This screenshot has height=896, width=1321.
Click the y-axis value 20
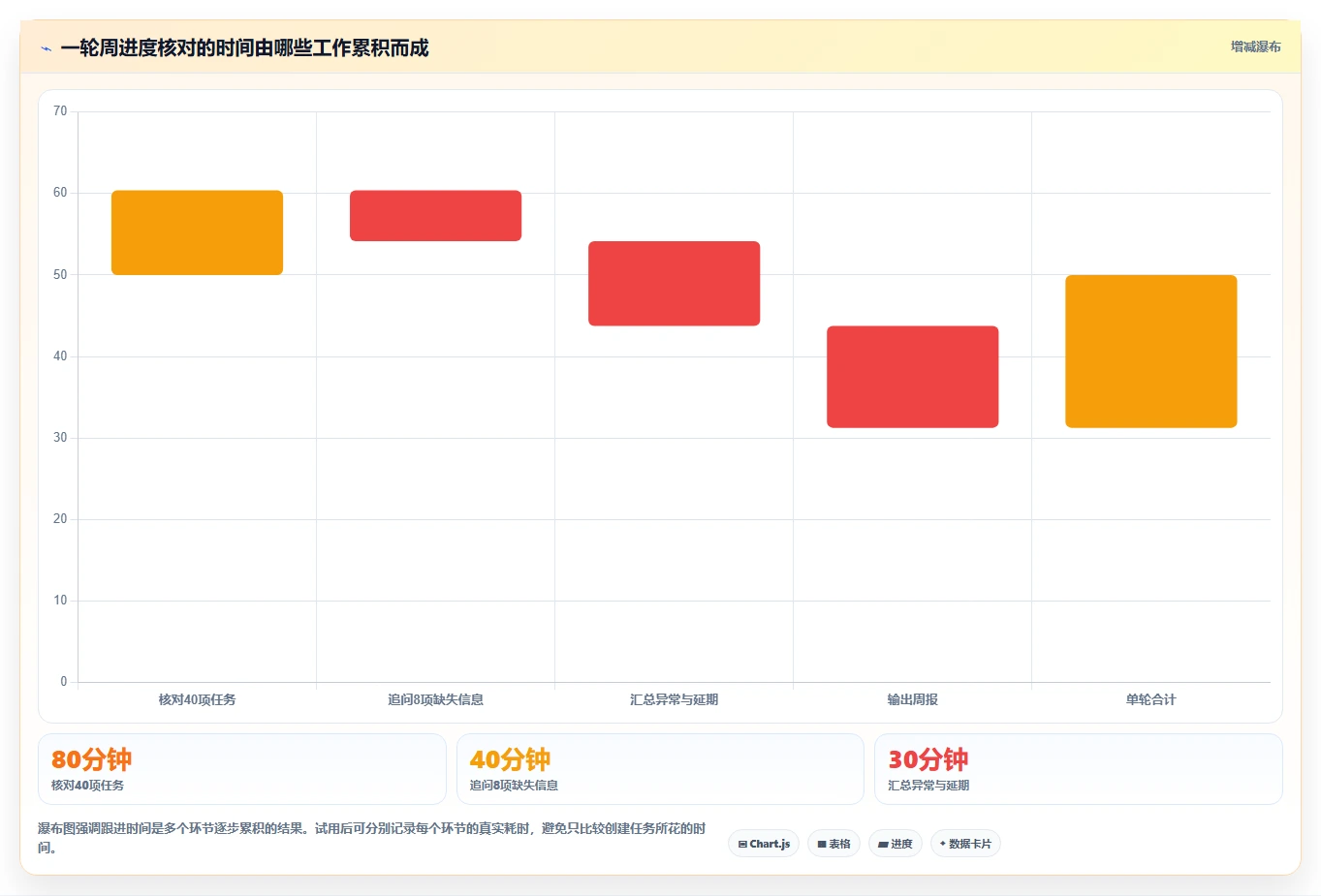(60, 519)
